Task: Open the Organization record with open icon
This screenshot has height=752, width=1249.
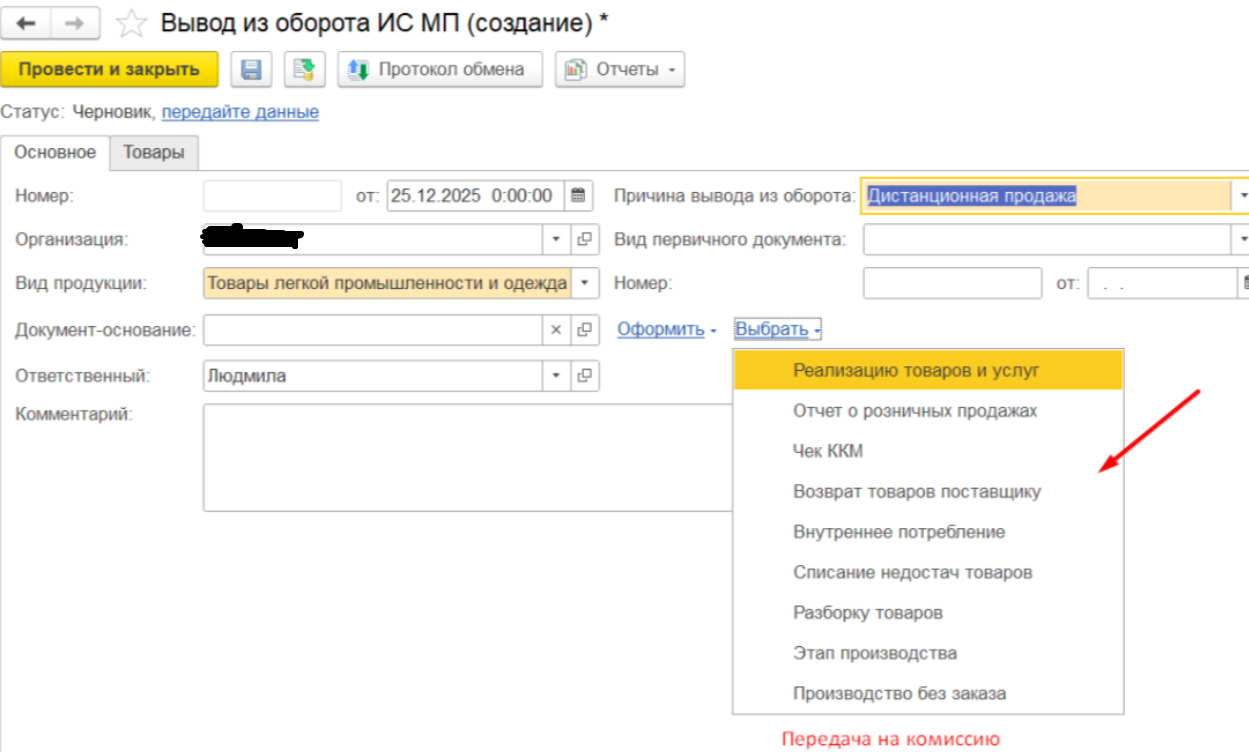Action: tap(585, 240)
